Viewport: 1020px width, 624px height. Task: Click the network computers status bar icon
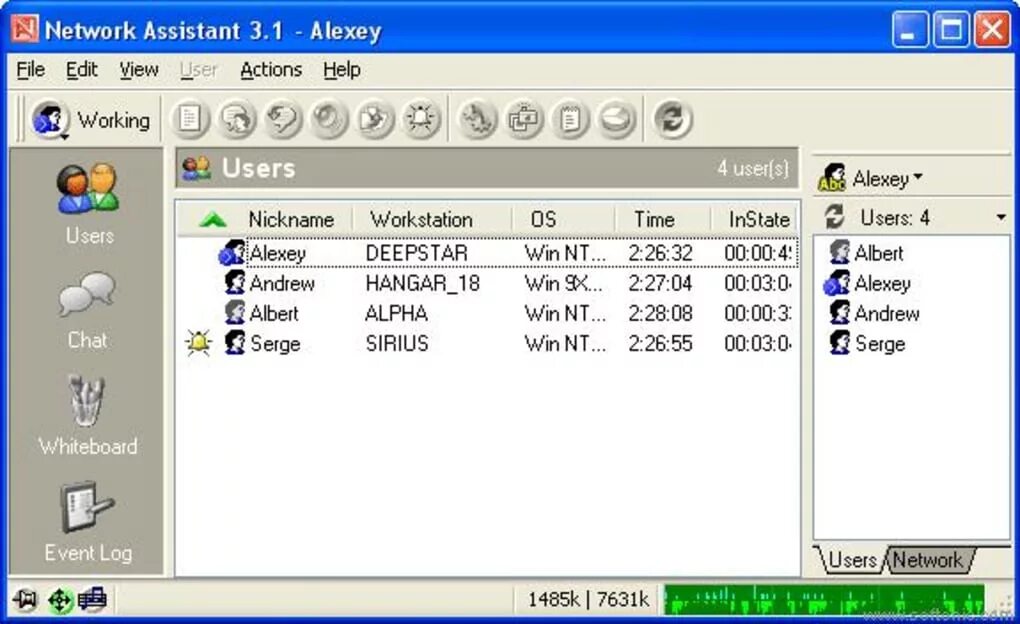[92, 599]
